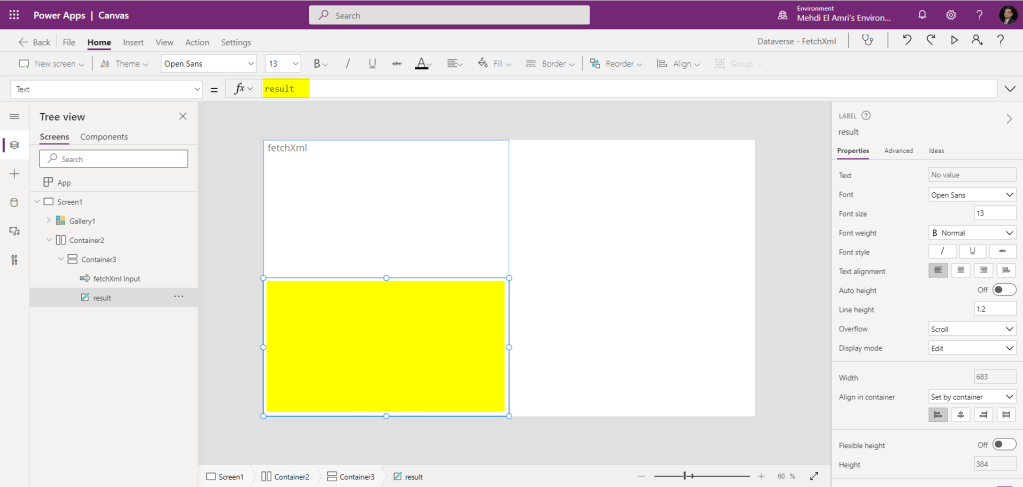Click the Insert plus icon in sidebar
1023x487 pixels.
[x=14, y=174]
